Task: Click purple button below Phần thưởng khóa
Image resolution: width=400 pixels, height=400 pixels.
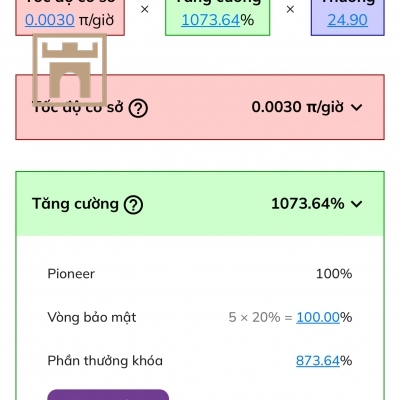Action: coord(108,395)
